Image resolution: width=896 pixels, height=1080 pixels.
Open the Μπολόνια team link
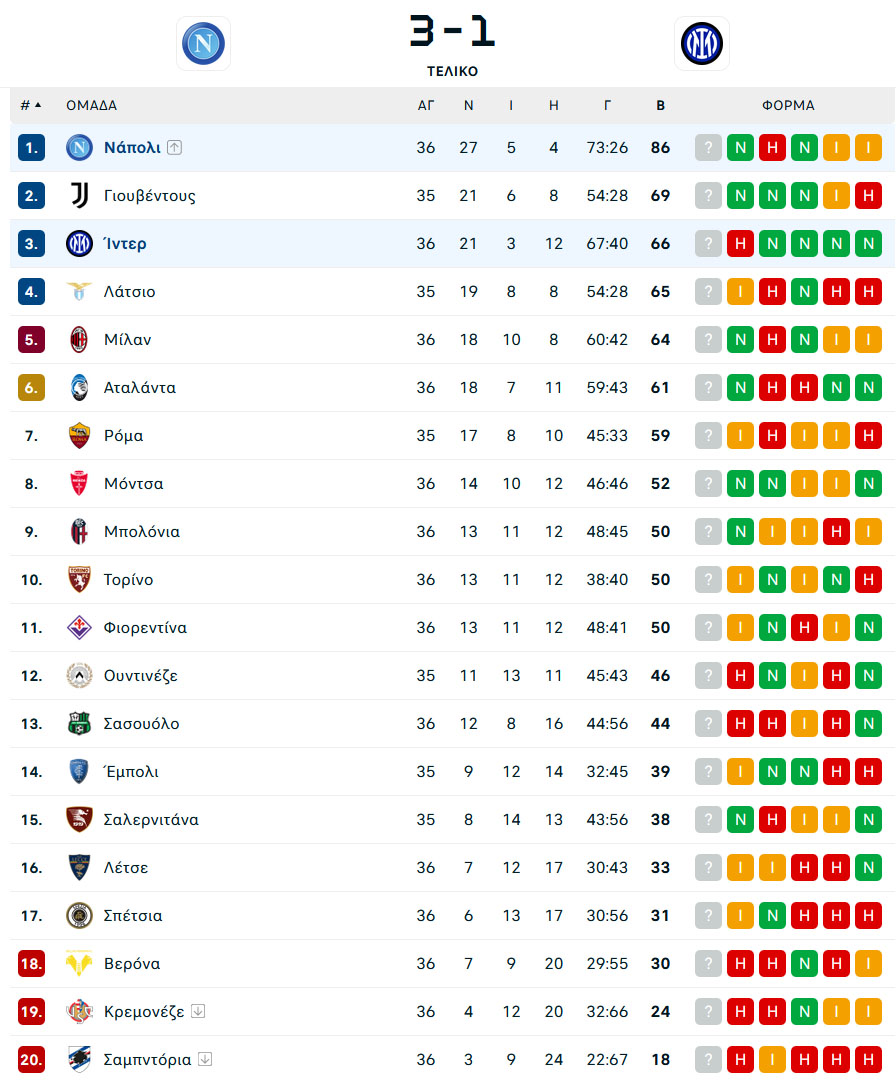[142, 532]
